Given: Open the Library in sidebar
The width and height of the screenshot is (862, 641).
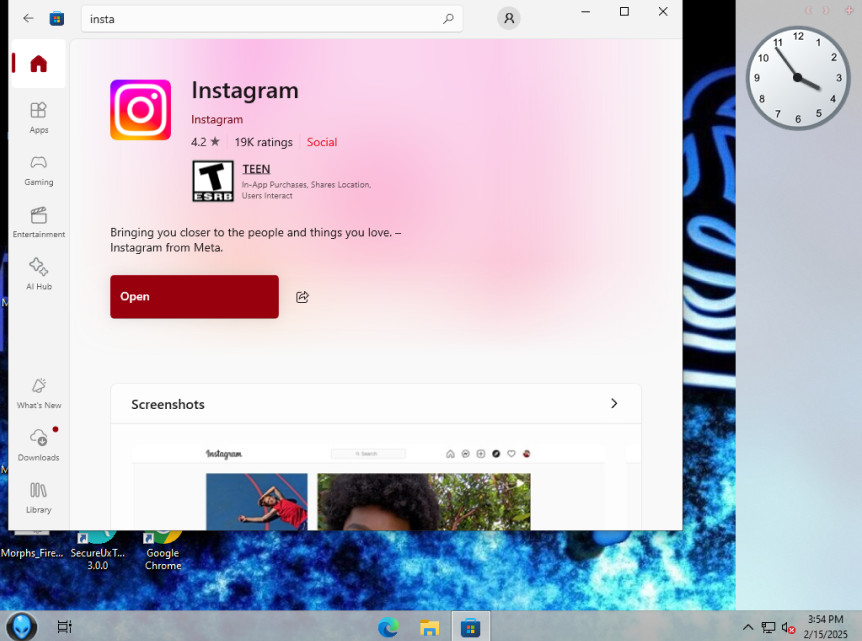Looking at the screenshot, I should (x=38, y=498).
